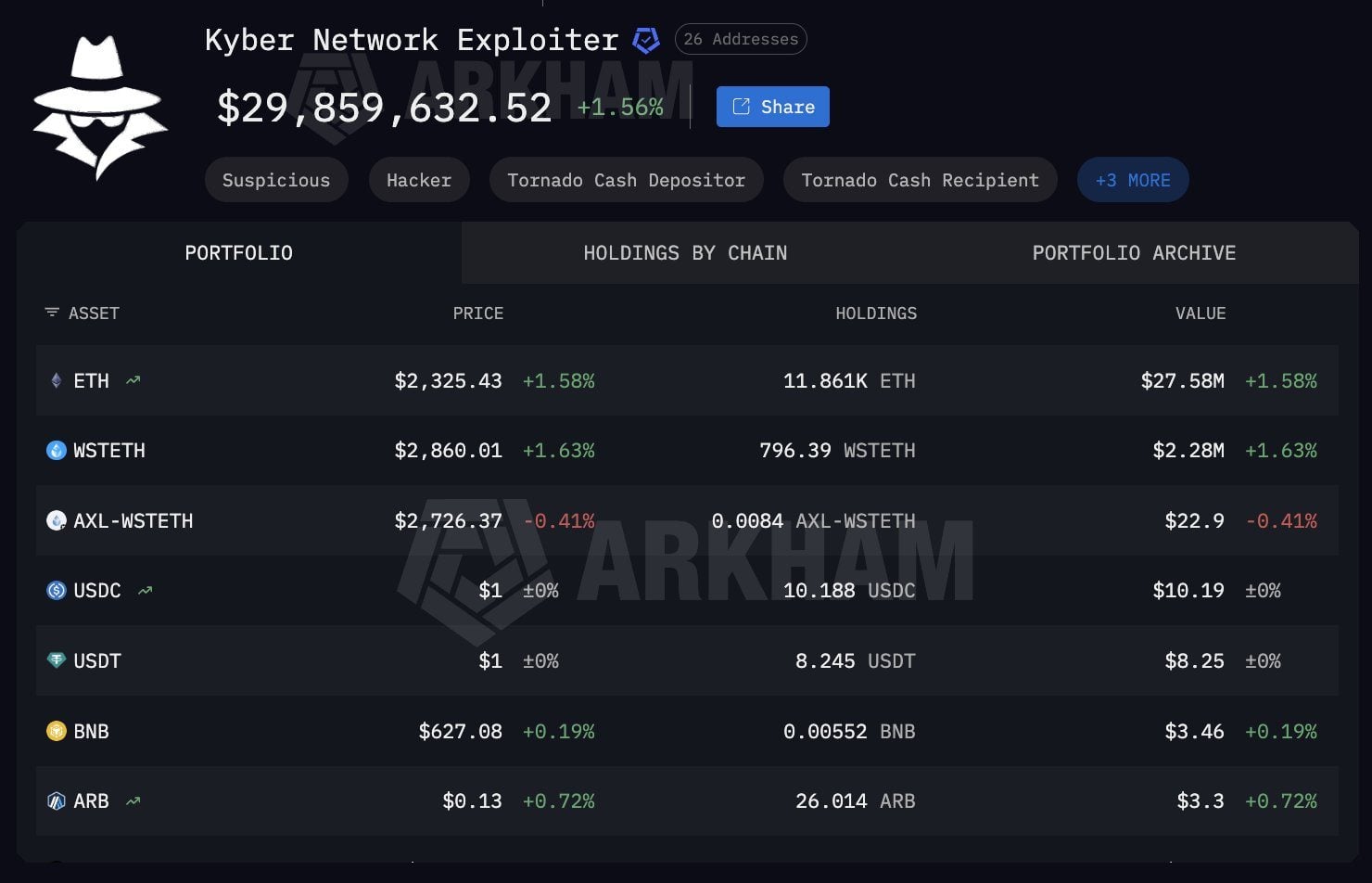Click the share icon inside the Share button

tap(741, 106)
